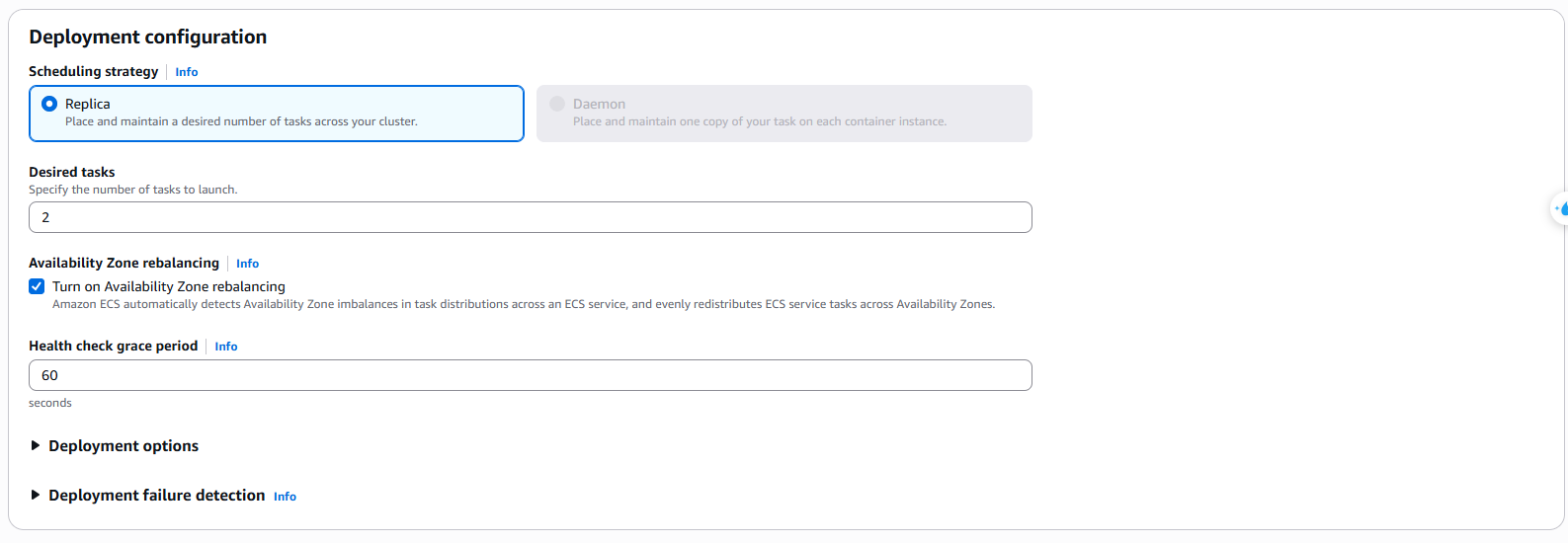Click the Availability Zone rebalancing description text
This screenshot has height=543, width=1568.
pos(524,304)
